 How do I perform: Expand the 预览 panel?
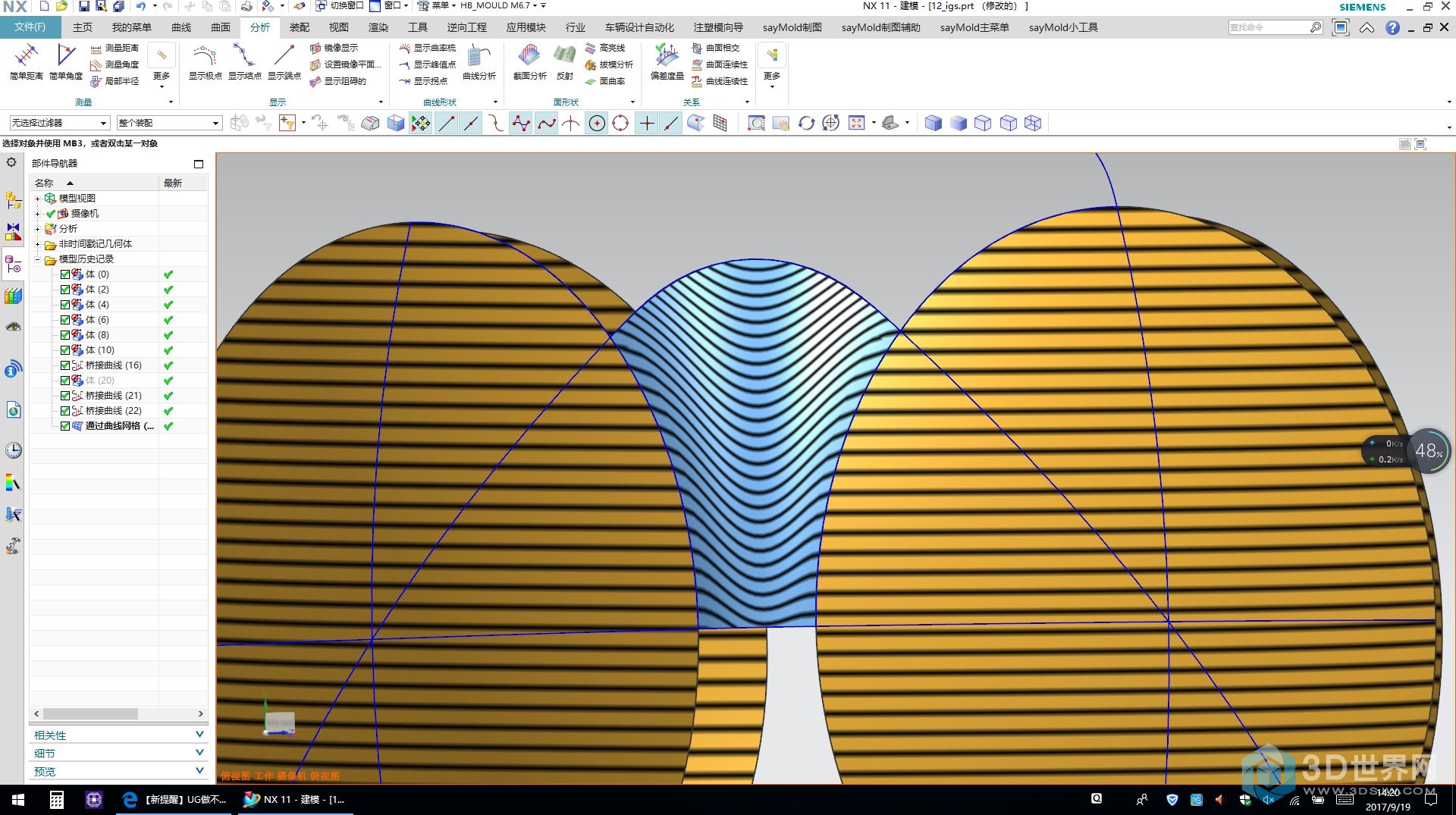[118, 771]
